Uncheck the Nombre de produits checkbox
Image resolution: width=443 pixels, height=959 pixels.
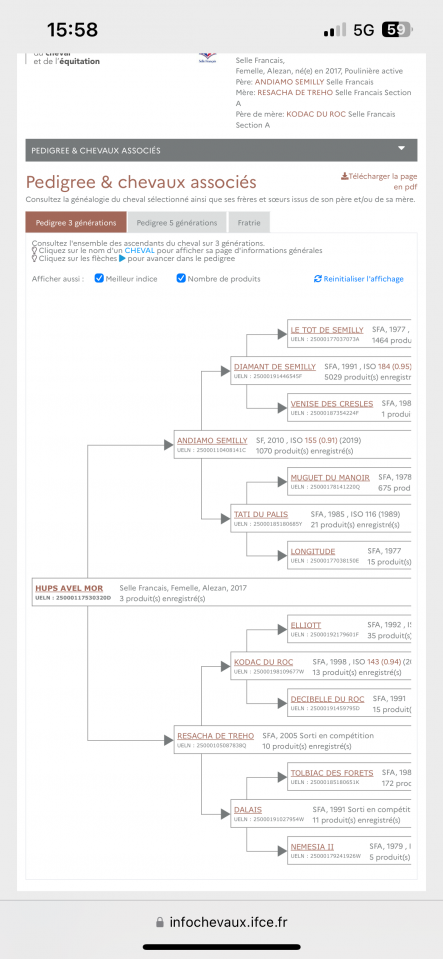click(181, 278)
